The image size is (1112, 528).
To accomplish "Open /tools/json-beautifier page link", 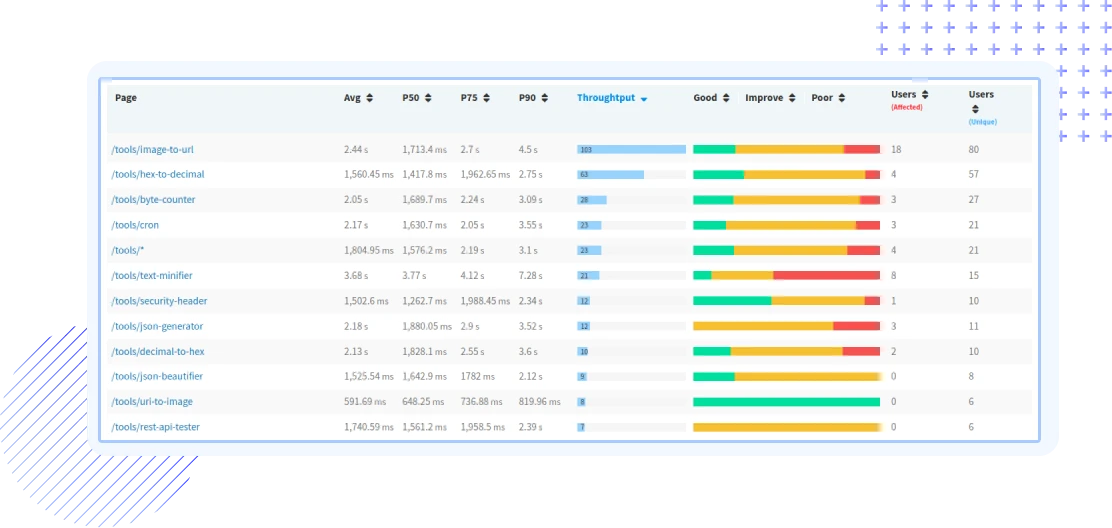I will (x=157, y=376).
